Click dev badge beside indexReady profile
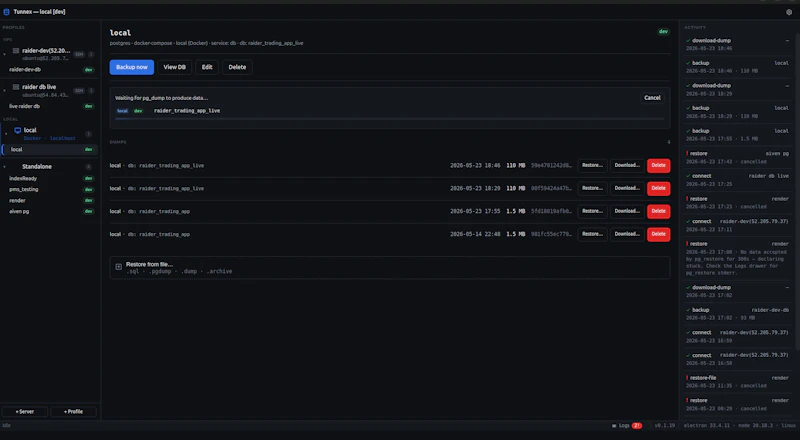Viewport: 800px width, 440px height. (x=89, y=179)
